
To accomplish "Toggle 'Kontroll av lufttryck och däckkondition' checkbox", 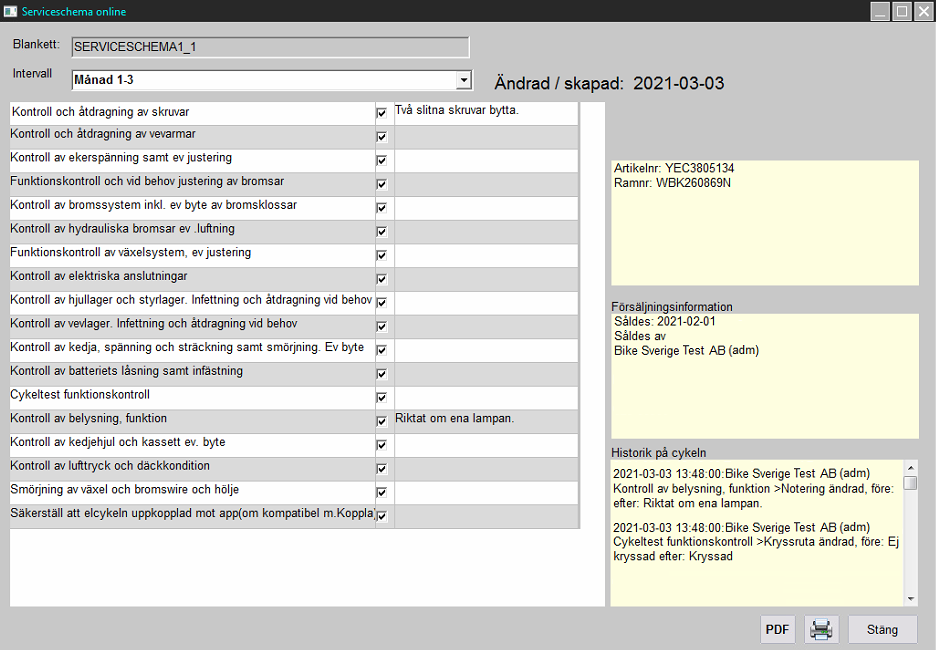I will point(381,468).
